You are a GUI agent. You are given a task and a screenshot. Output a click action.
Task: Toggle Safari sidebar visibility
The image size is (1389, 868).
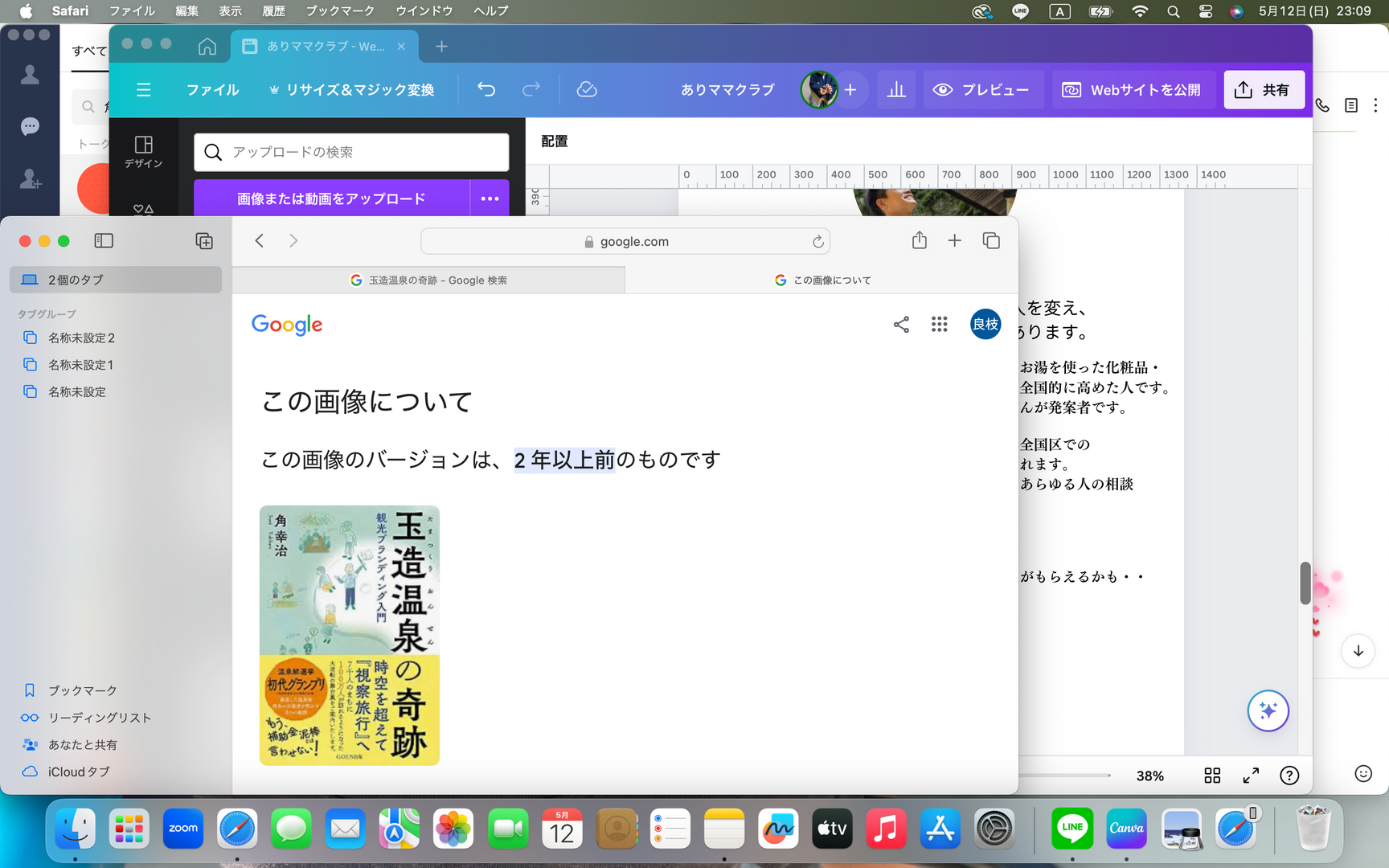coord(104,241)
